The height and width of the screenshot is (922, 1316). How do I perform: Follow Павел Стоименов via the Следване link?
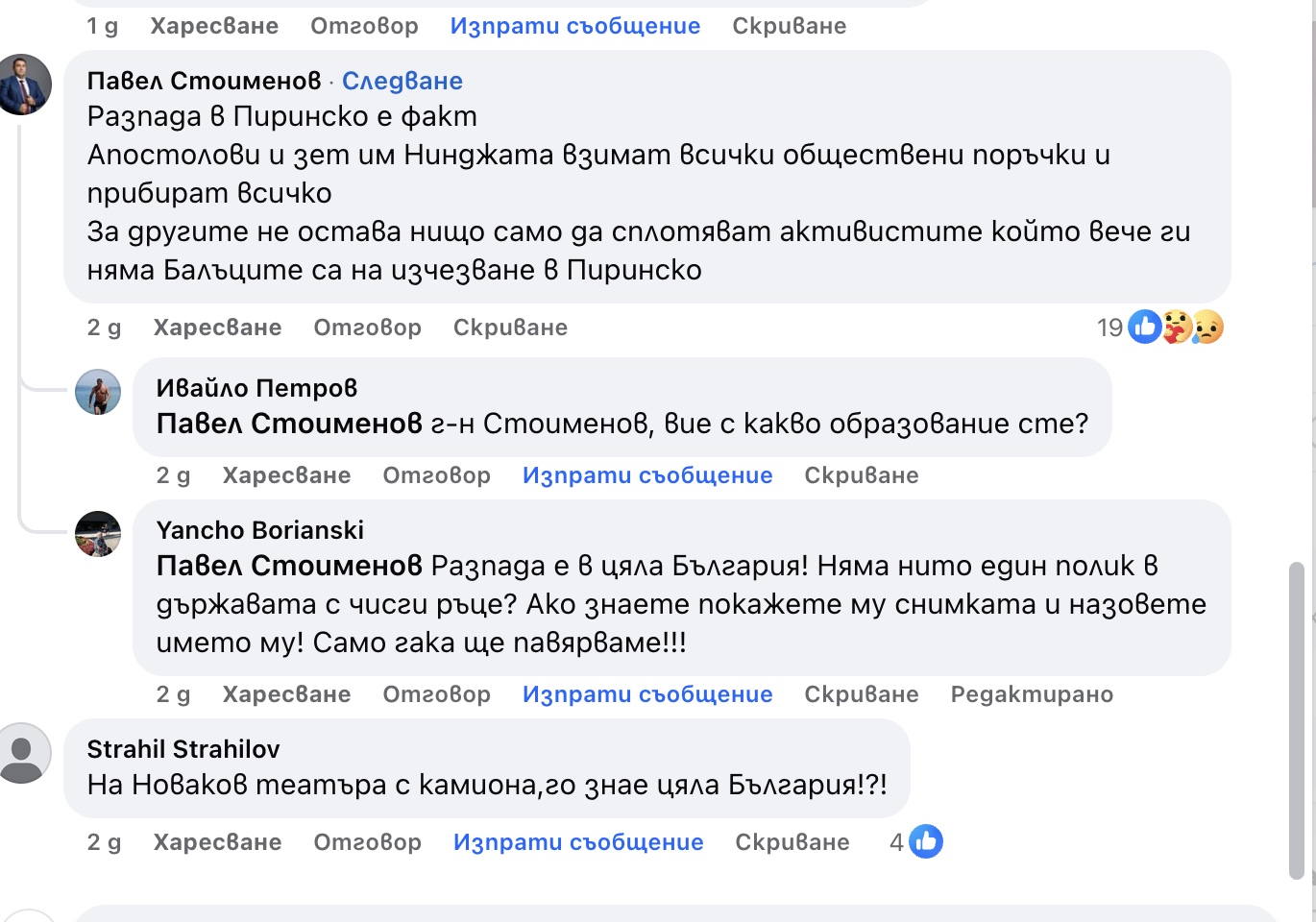[402, 81]
